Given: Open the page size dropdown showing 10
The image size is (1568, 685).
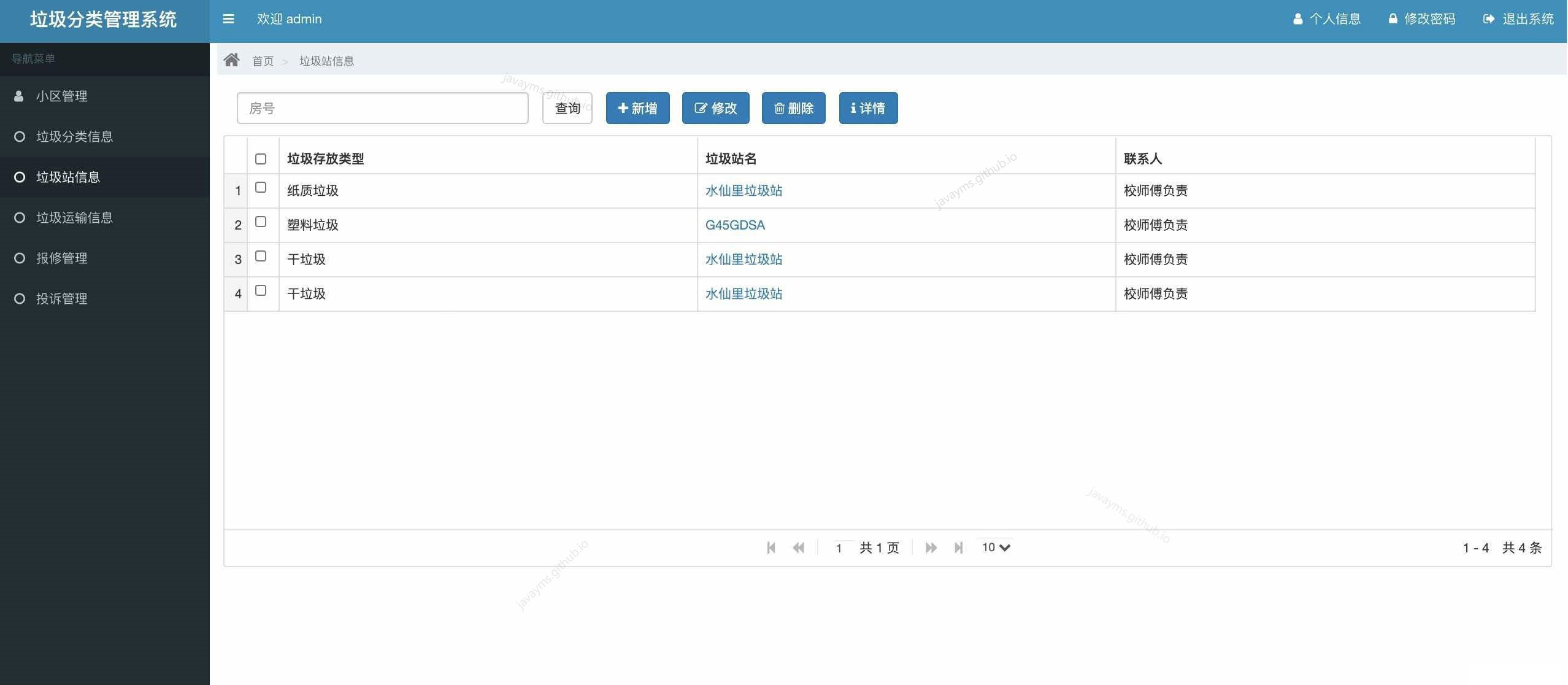Looking at the screenshot, I should click(x=994, y=547).
